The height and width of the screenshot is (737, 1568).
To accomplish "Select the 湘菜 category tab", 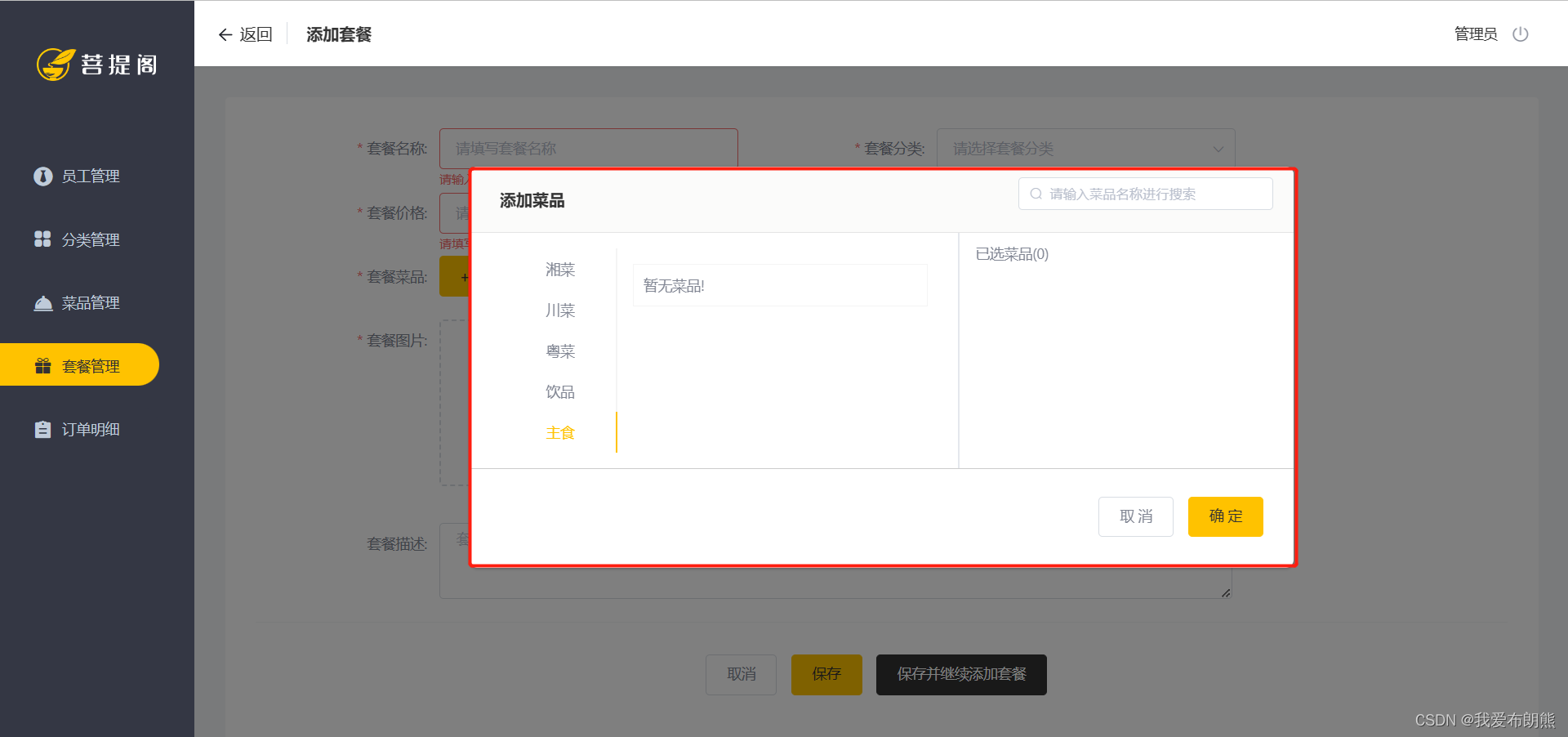I will point(560,269).
